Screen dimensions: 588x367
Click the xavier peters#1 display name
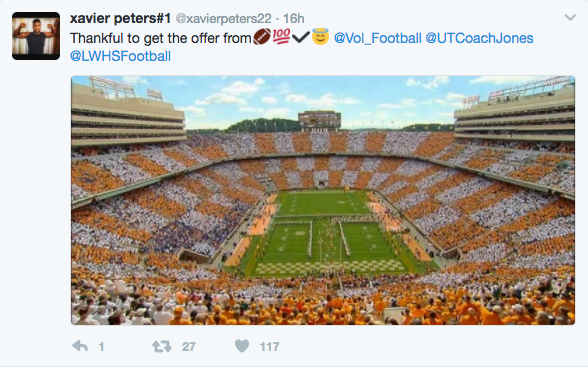[120, 18]
